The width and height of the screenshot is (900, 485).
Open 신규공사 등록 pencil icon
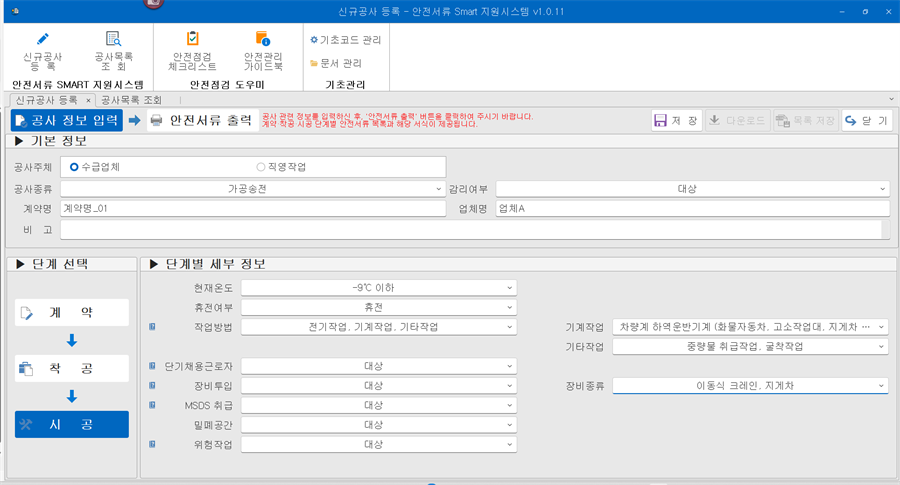(x=42, y=38)
